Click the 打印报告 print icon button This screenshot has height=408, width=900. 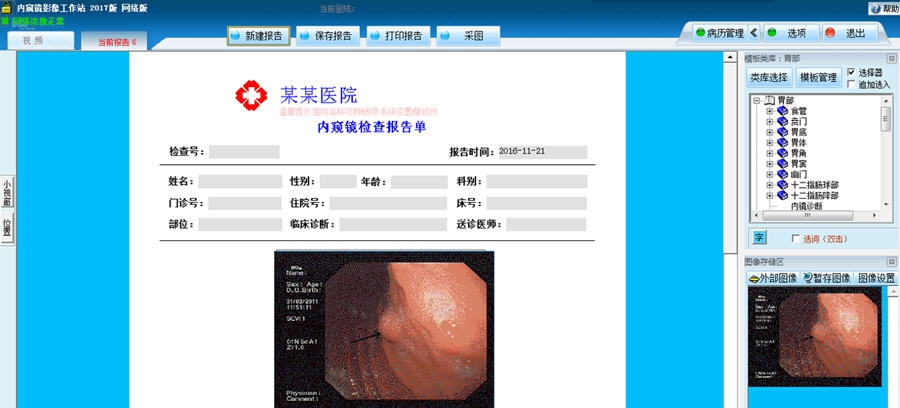397,36
